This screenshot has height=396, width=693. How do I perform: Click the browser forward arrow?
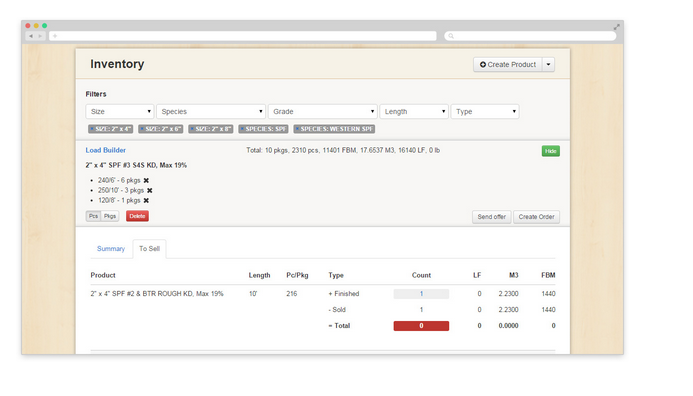point(40,36)
